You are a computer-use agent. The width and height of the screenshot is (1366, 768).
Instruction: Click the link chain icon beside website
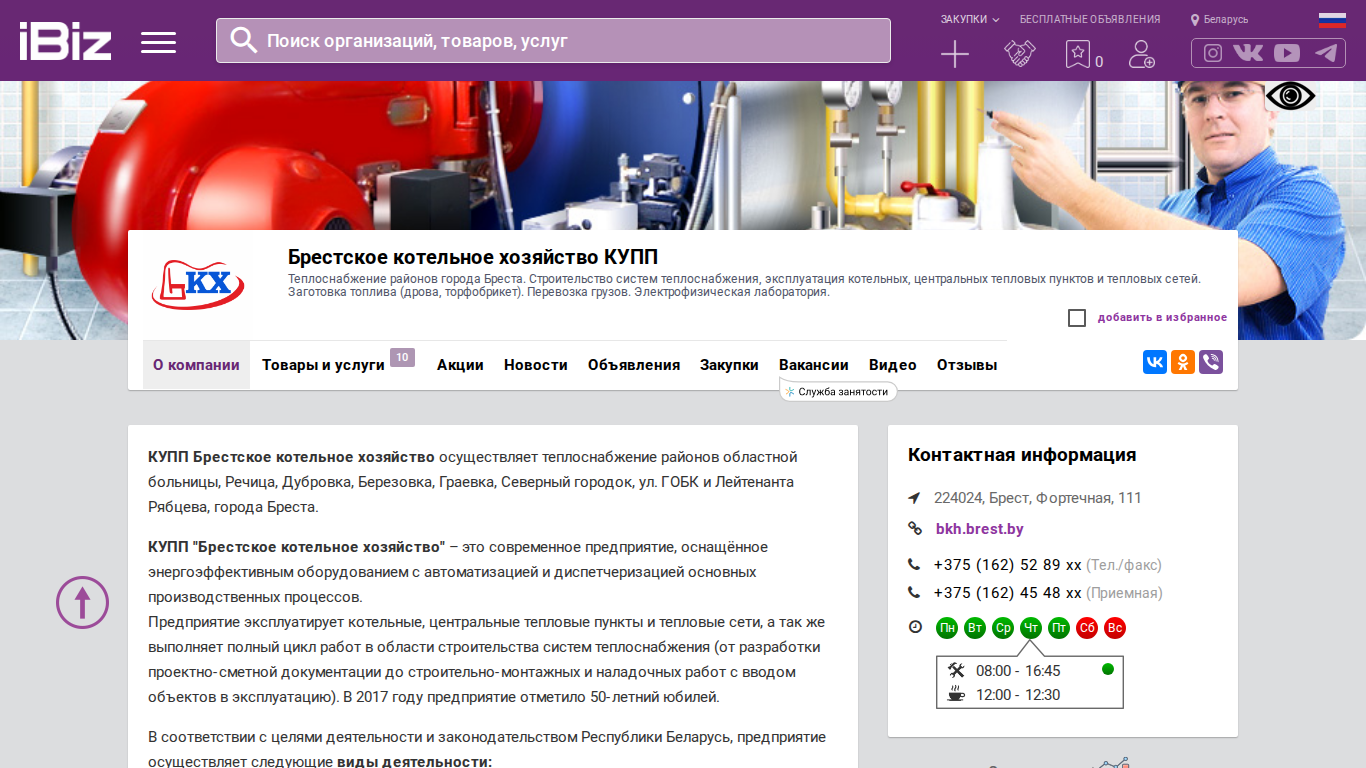tap(914, 529)
